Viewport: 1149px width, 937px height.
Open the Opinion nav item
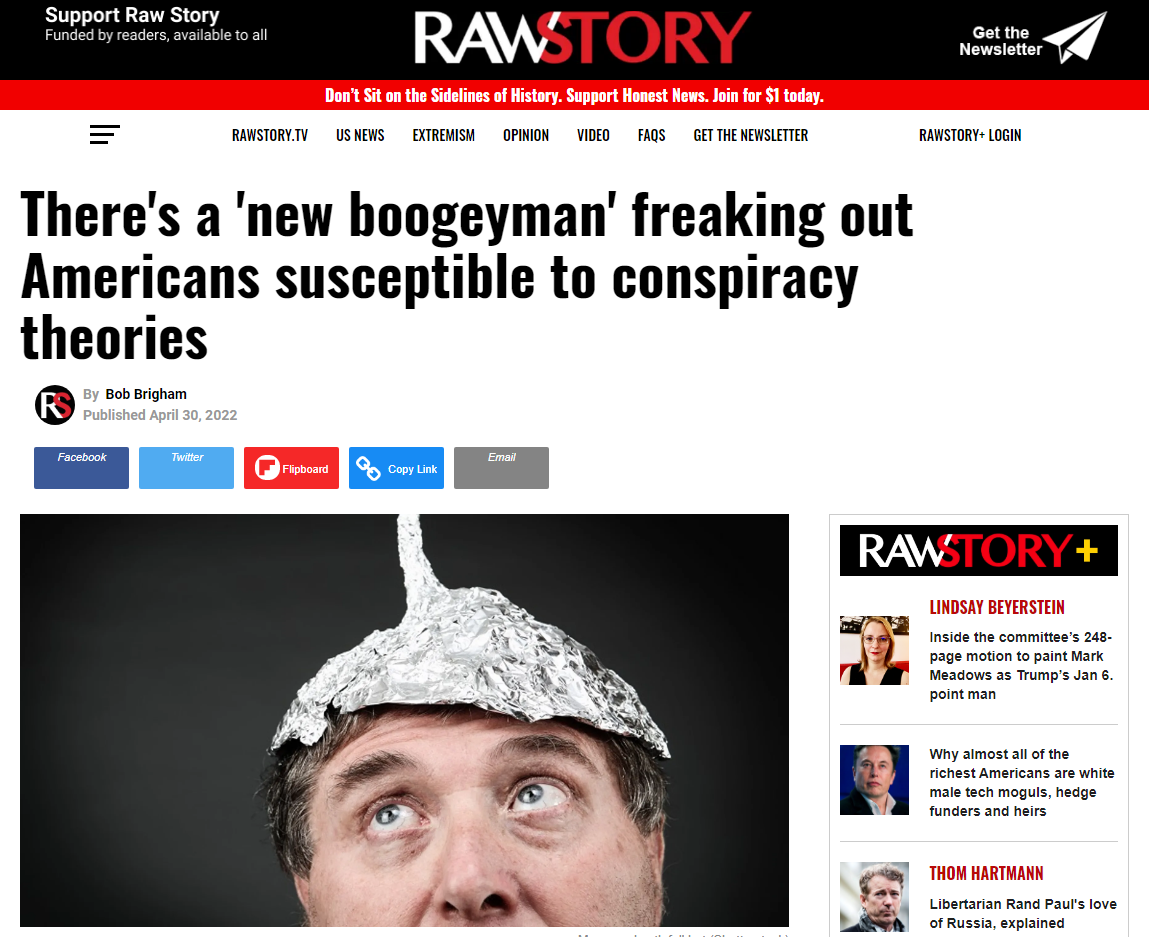(525, 136)
